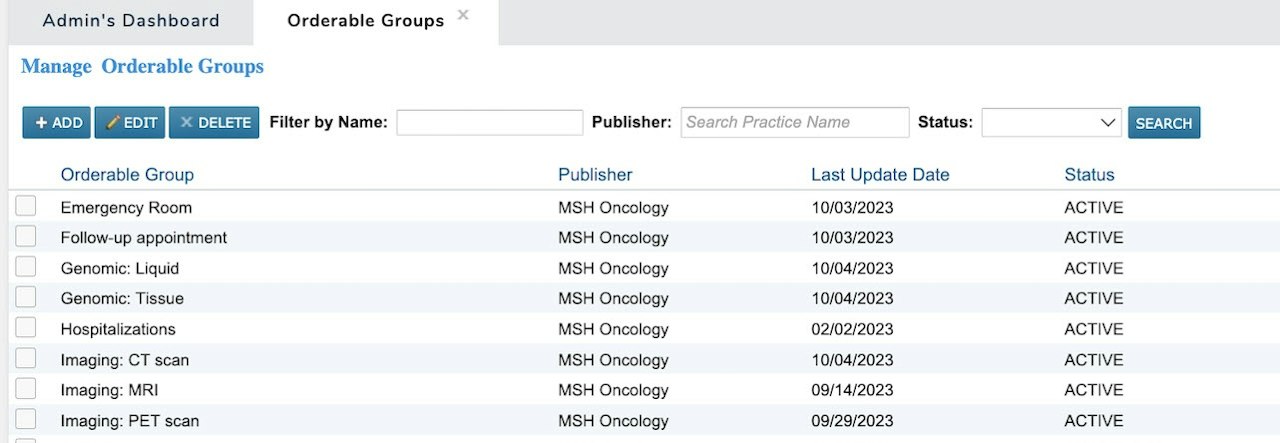
Task: Click the Follow-up appointment group name
Action: (144, 238)
